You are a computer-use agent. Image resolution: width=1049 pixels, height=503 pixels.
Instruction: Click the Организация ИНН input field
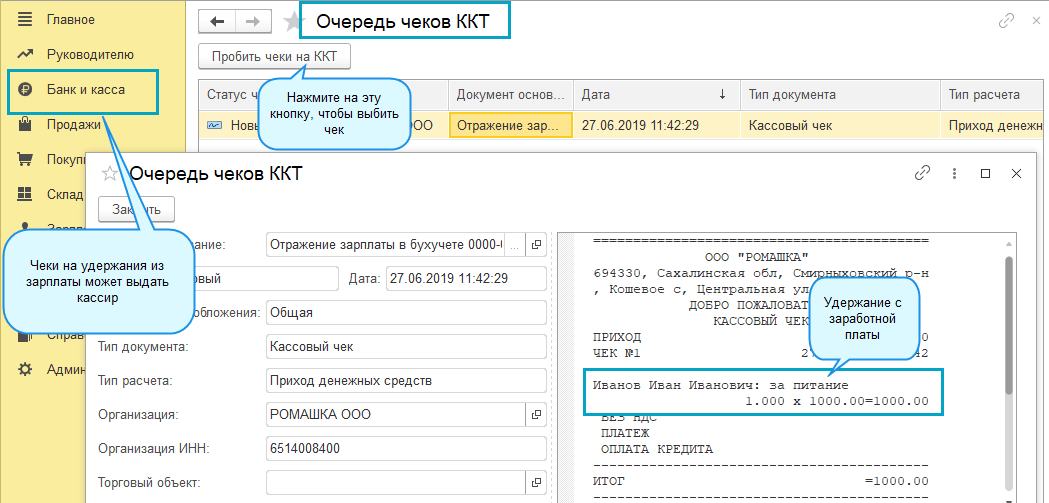[x=405, y=448]
